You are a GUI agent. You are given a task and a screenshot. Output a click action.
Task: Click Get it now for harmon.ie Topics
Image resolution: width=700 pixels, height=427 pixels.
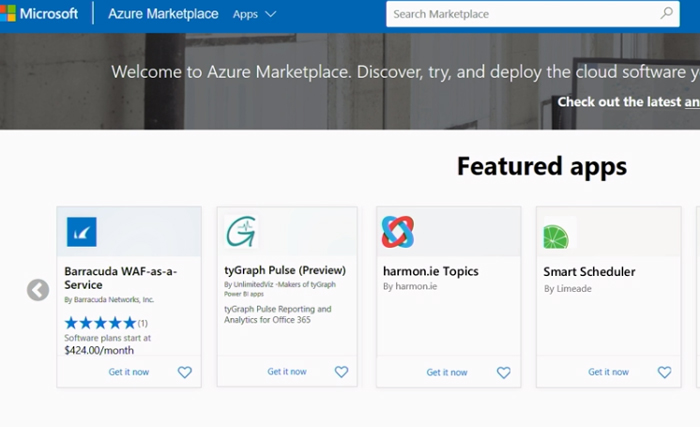(447, 373)
